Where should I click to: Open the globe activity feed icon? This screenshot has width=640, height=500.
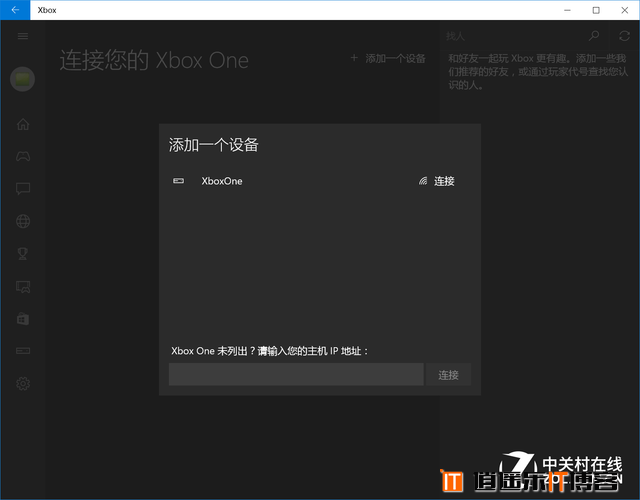click(23, 221)
